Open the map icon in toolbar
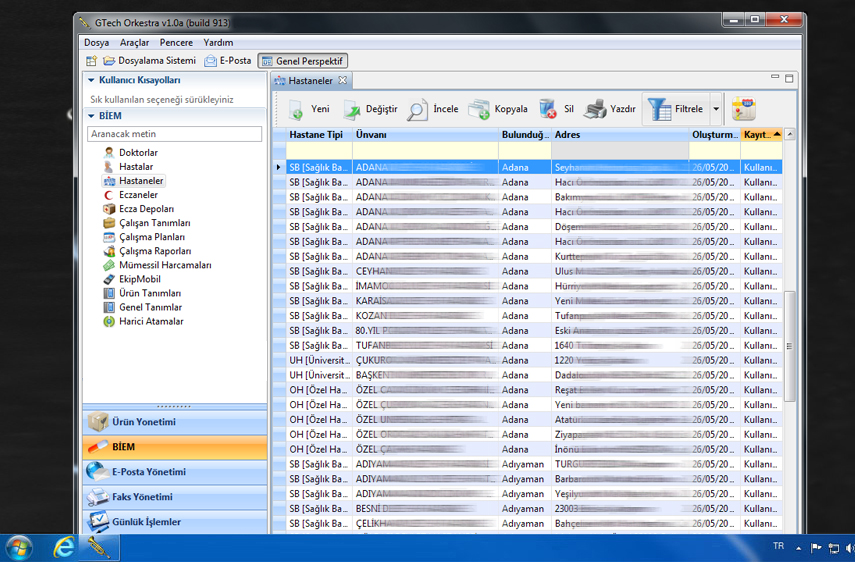The width and height of the screenshot is (855, 562). pos(743,108)
